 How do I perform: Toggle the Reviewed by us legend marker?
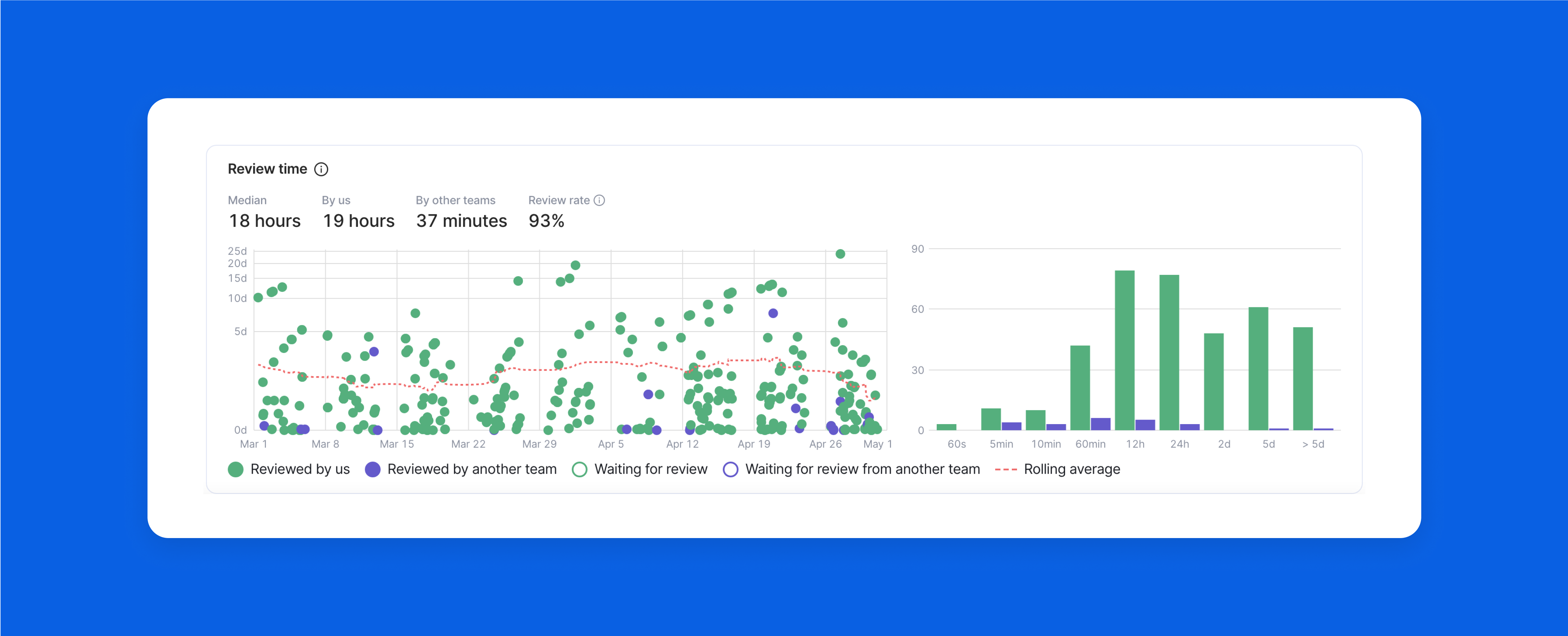[x=235, y=469]
